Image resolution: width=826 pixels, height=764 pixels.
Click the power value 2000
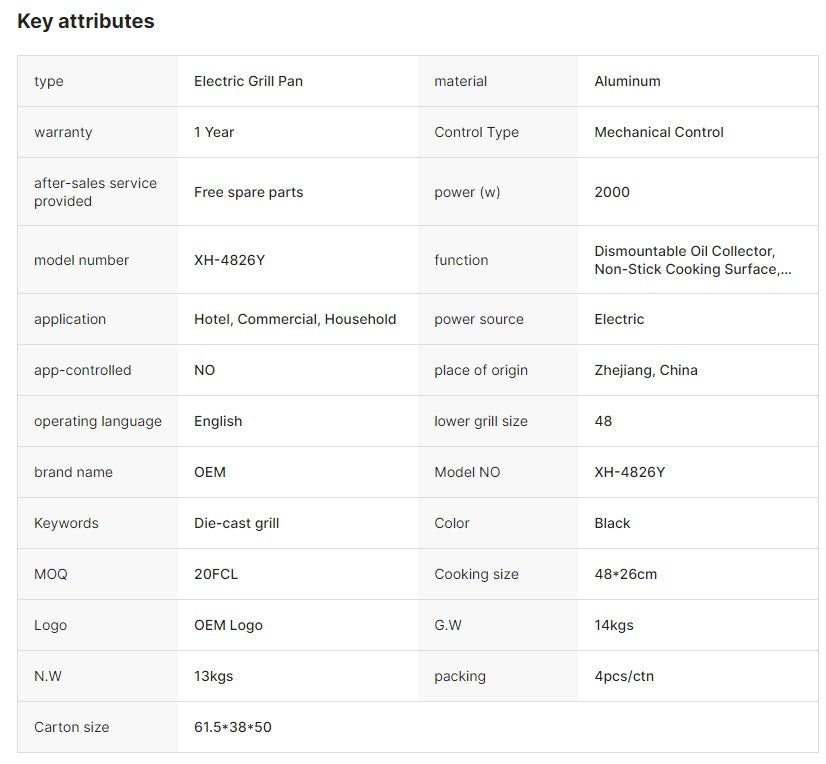pos(612,192)
